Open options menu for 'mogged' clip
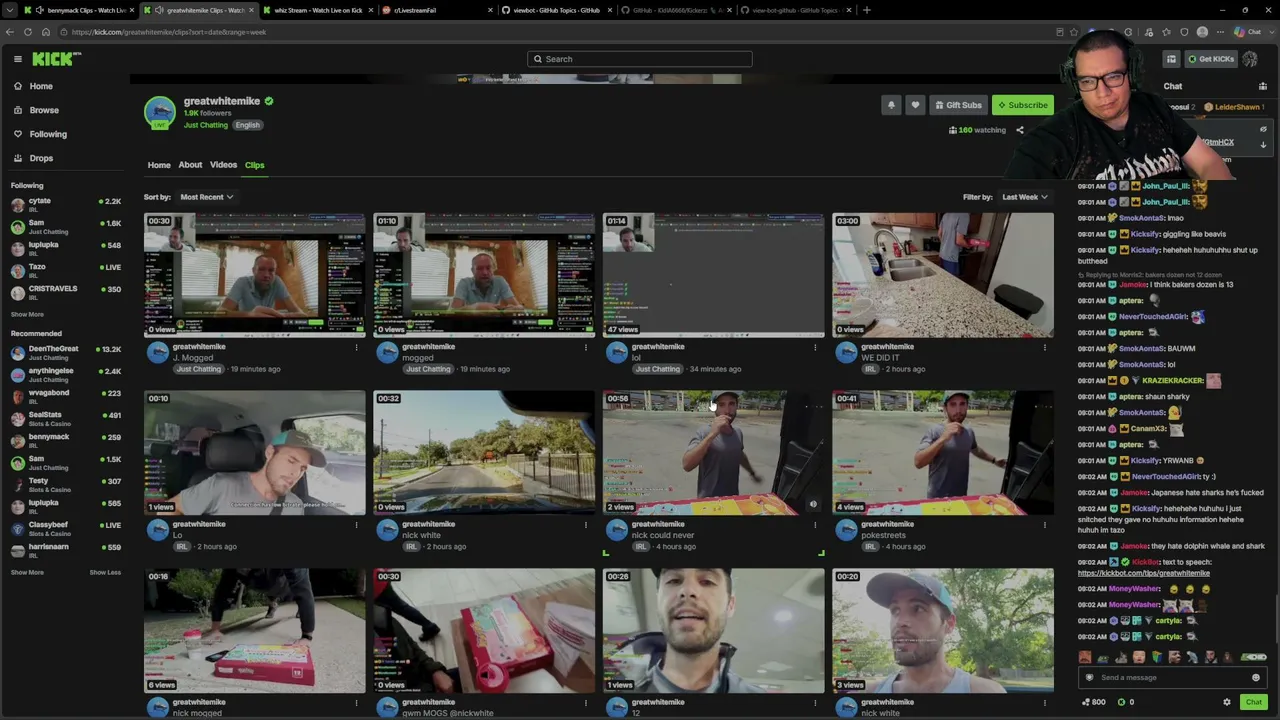 click(586, 347)
